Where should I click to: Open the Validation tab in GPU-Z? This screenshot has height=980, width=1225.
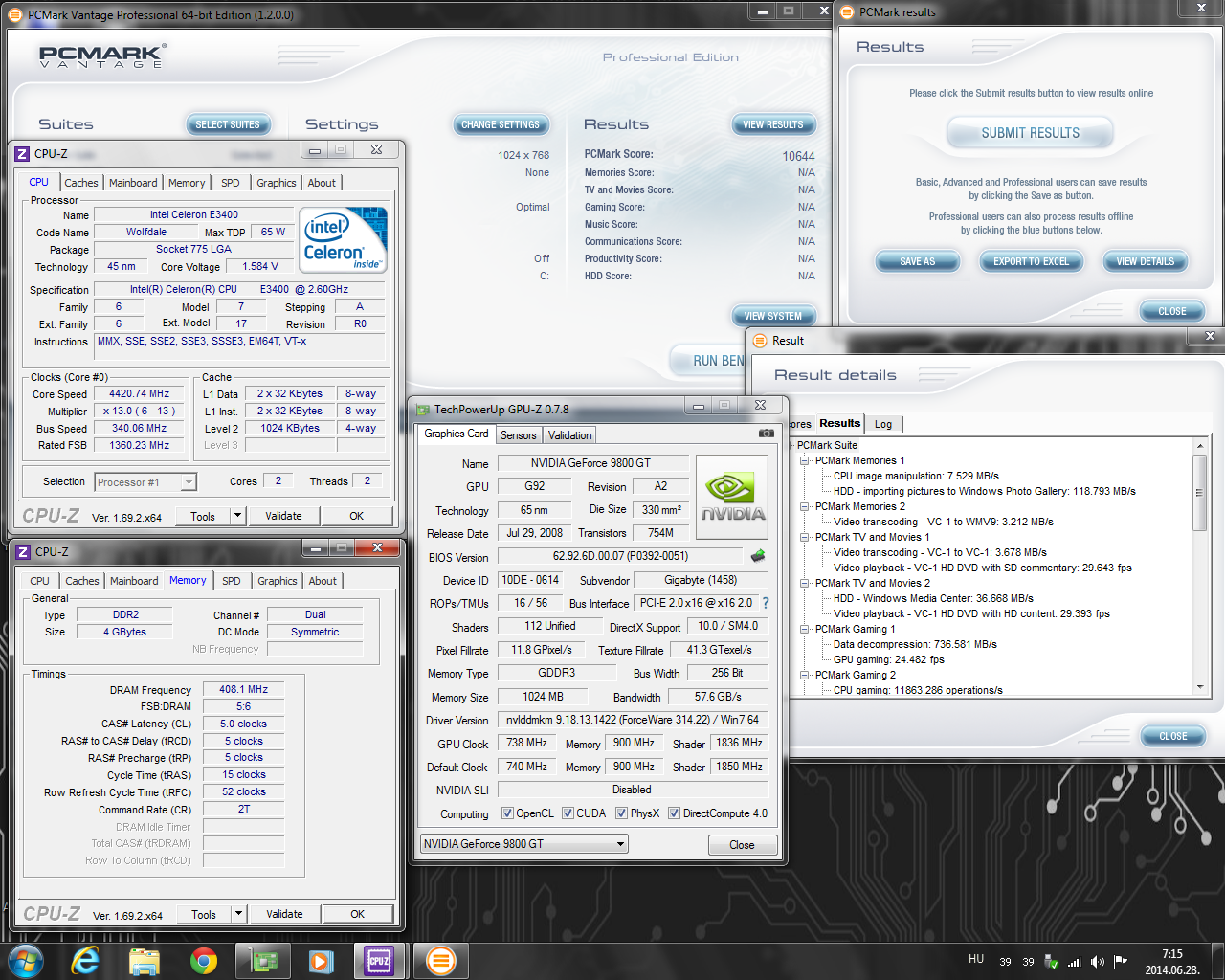point(569,435)
